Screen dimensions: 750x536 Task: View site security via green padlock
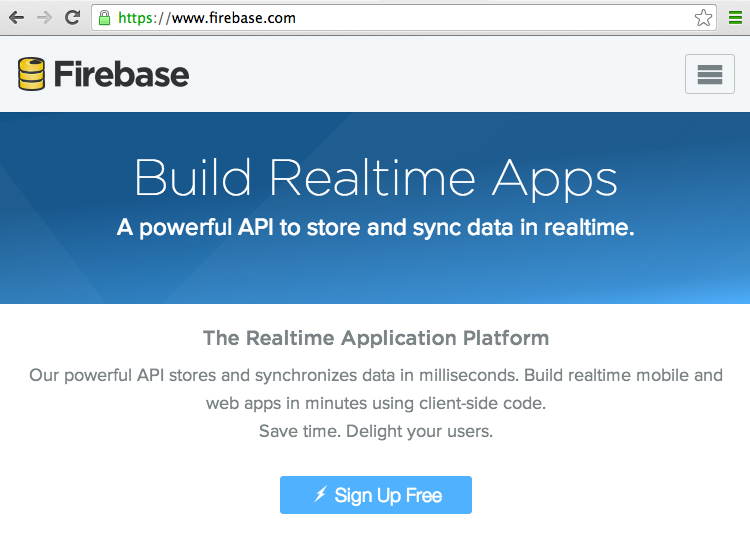[x=104, y=17]
